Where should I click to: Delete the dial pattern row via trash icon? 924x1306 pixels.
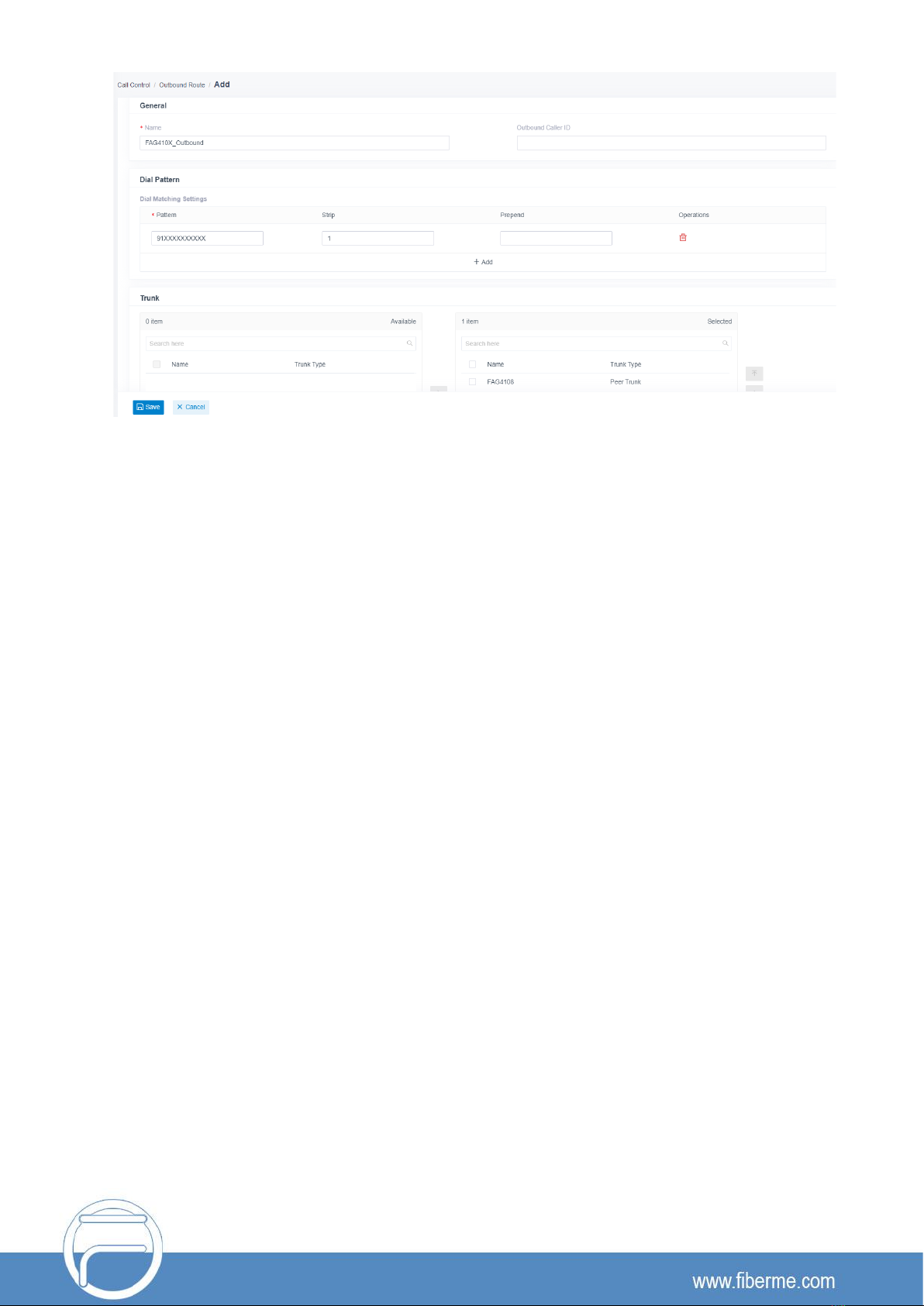click(683, 238)
